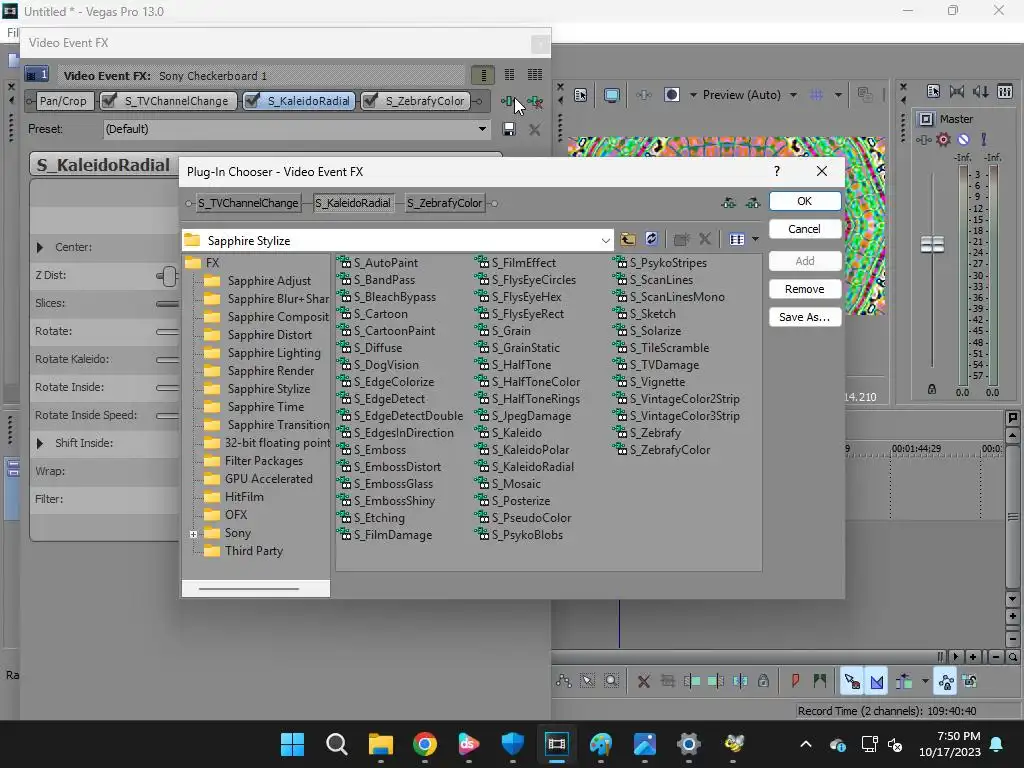Move plug-in right in the chain icon

pos(753,203)
